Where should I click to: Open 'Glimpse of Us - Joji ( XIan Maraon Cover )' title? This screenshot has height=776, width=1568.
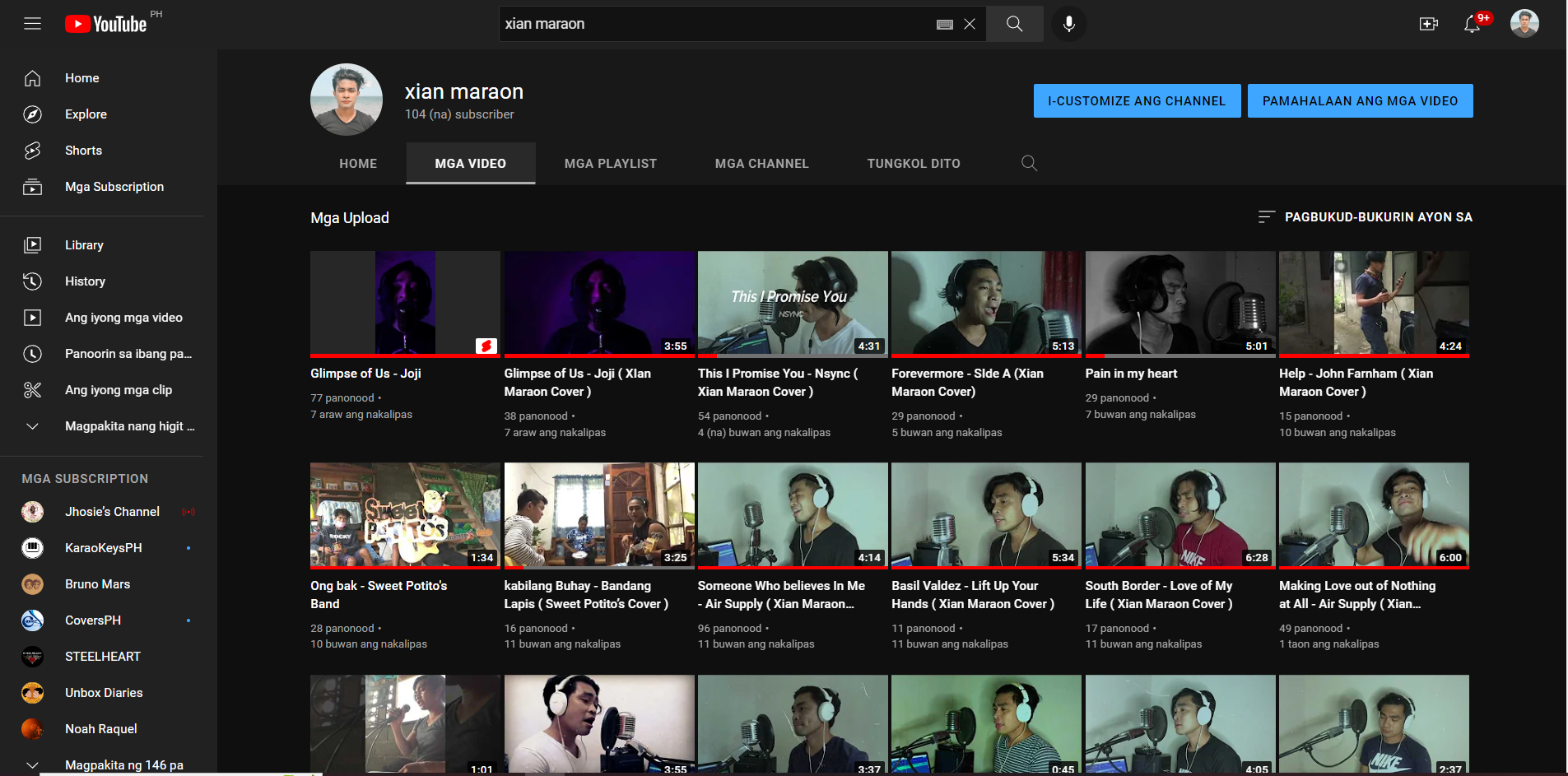click(578, 383)
